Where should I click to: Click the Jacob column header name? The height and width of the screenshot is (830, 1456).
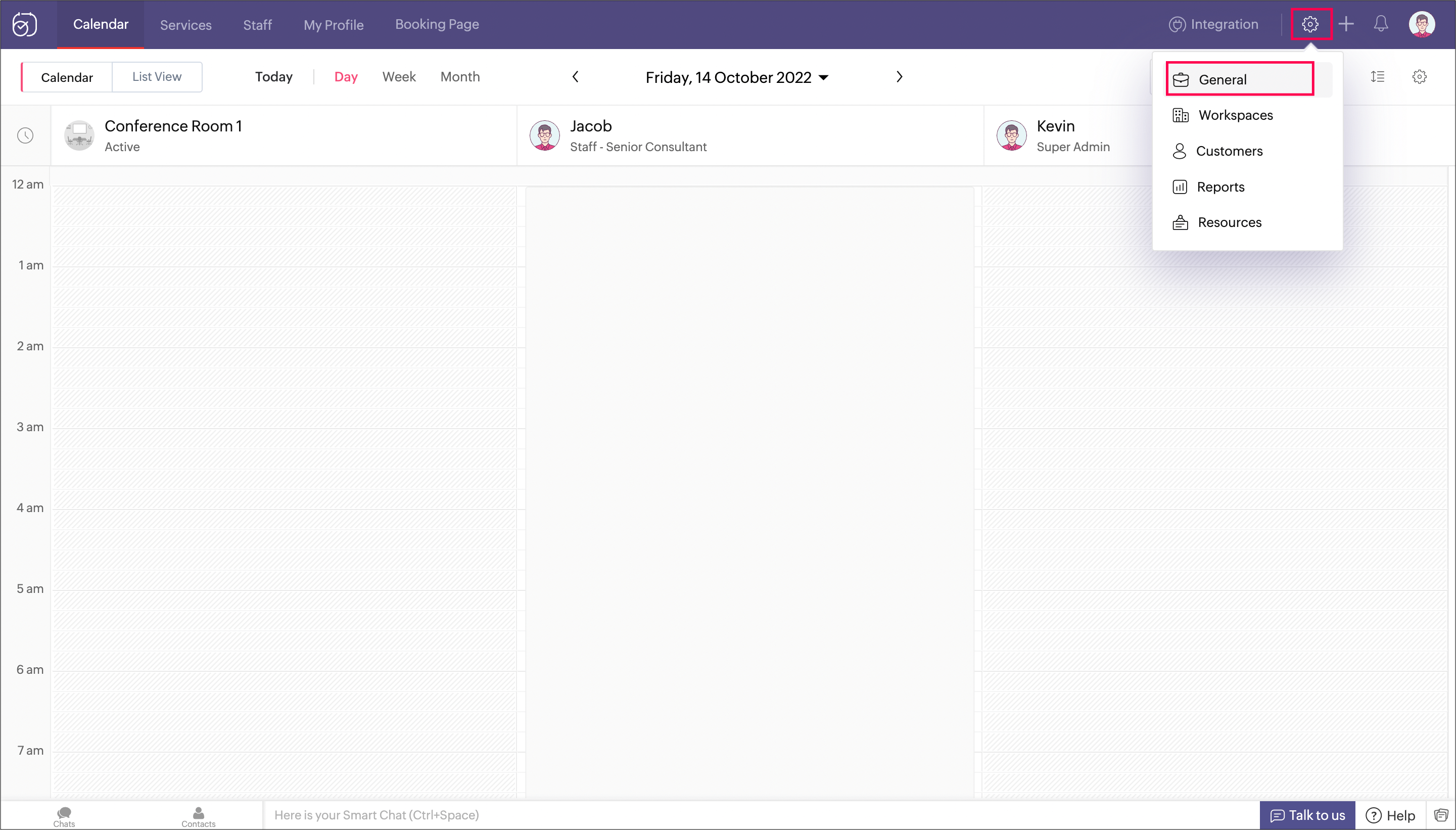click(x=591, y=126)
